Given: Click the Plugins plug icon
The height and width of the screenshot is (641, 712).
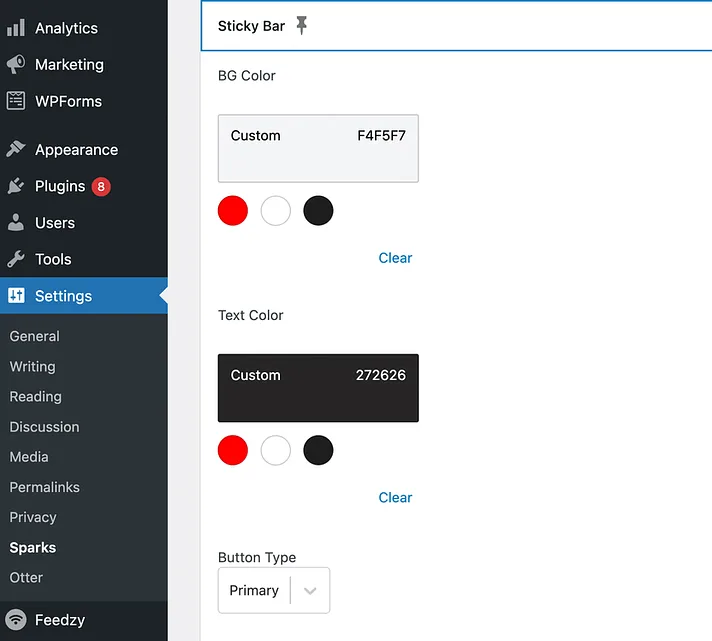Looking at the screenshot, I should click(16, 186).
